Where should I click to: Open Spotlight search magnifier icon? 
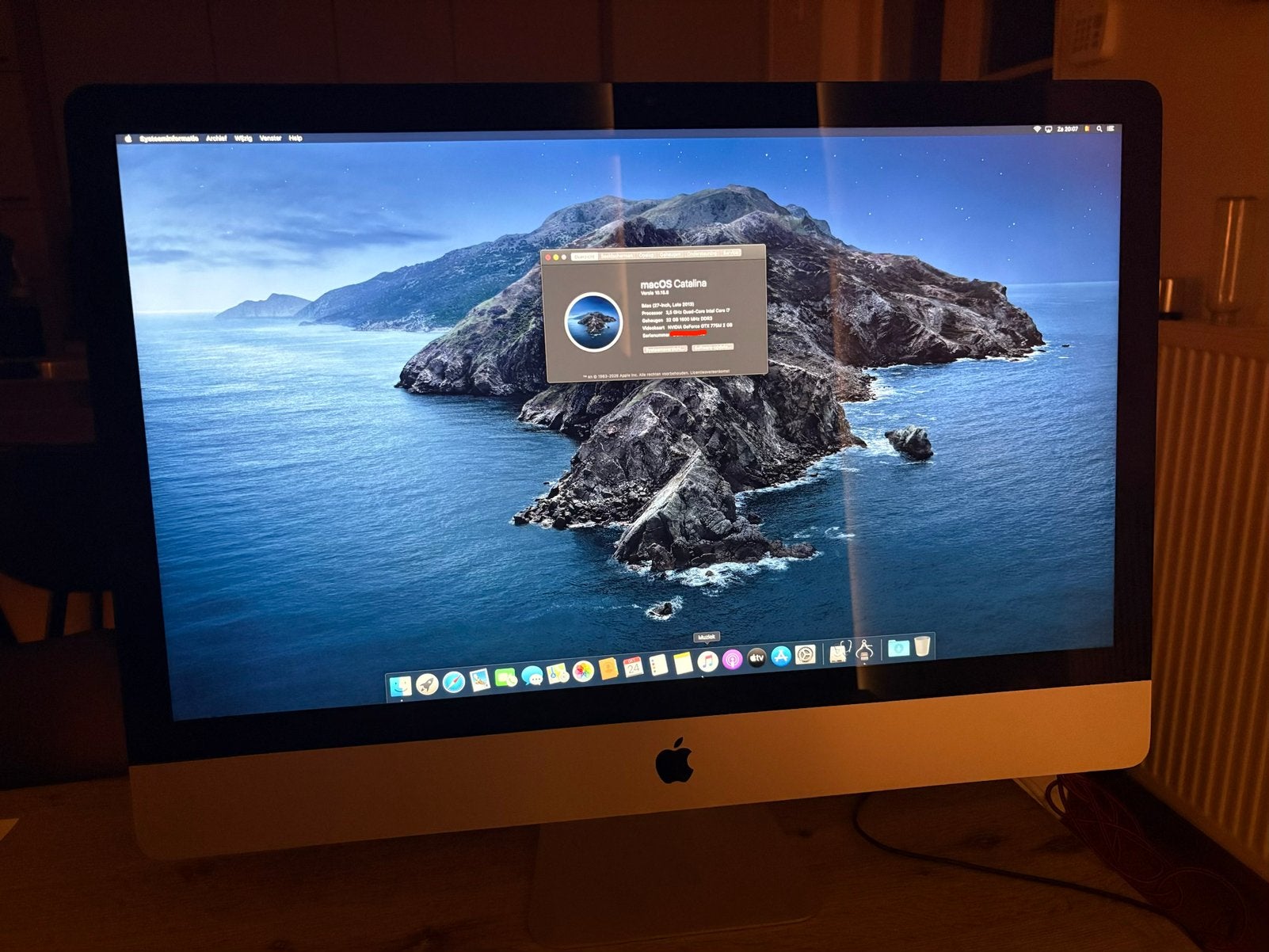(1099, 129)
